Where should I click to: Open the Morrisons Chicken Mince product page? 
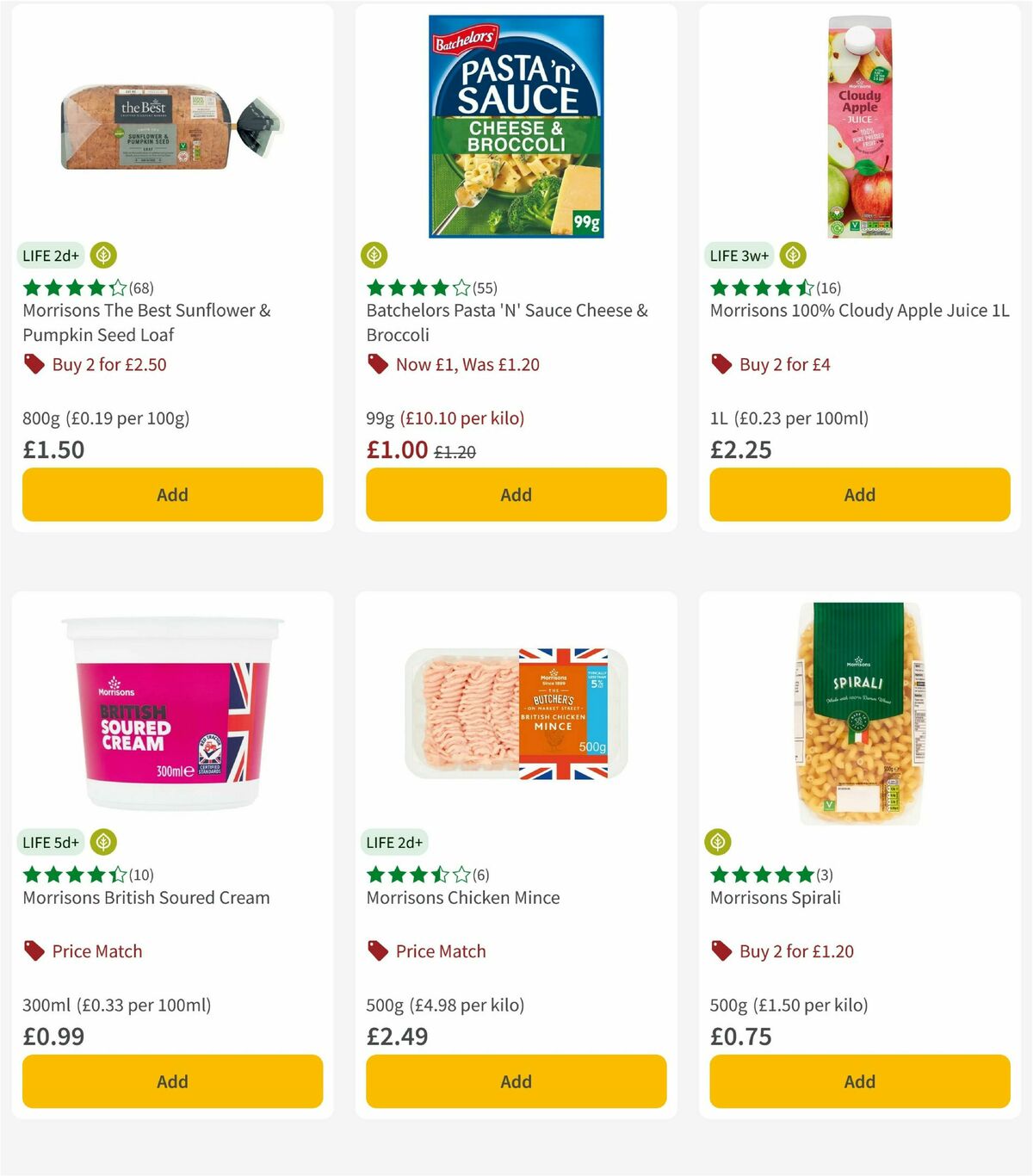462,897
